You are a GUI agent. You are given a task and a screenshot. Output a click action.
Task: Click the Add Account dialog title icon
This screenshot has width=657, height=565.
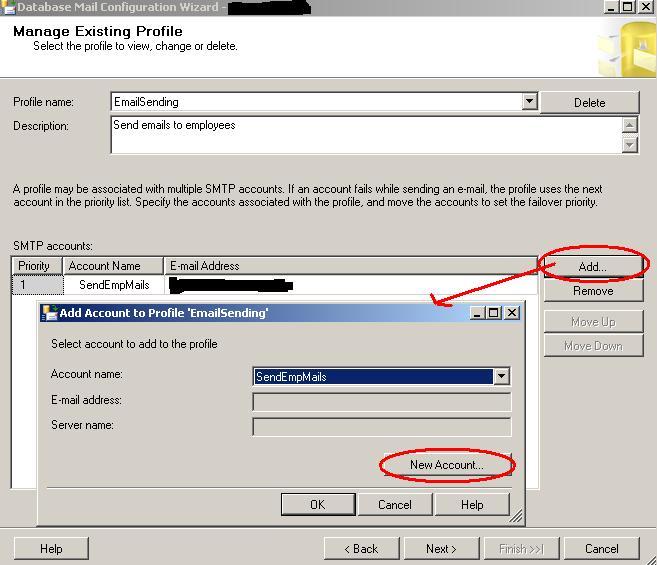pos(50,313)
